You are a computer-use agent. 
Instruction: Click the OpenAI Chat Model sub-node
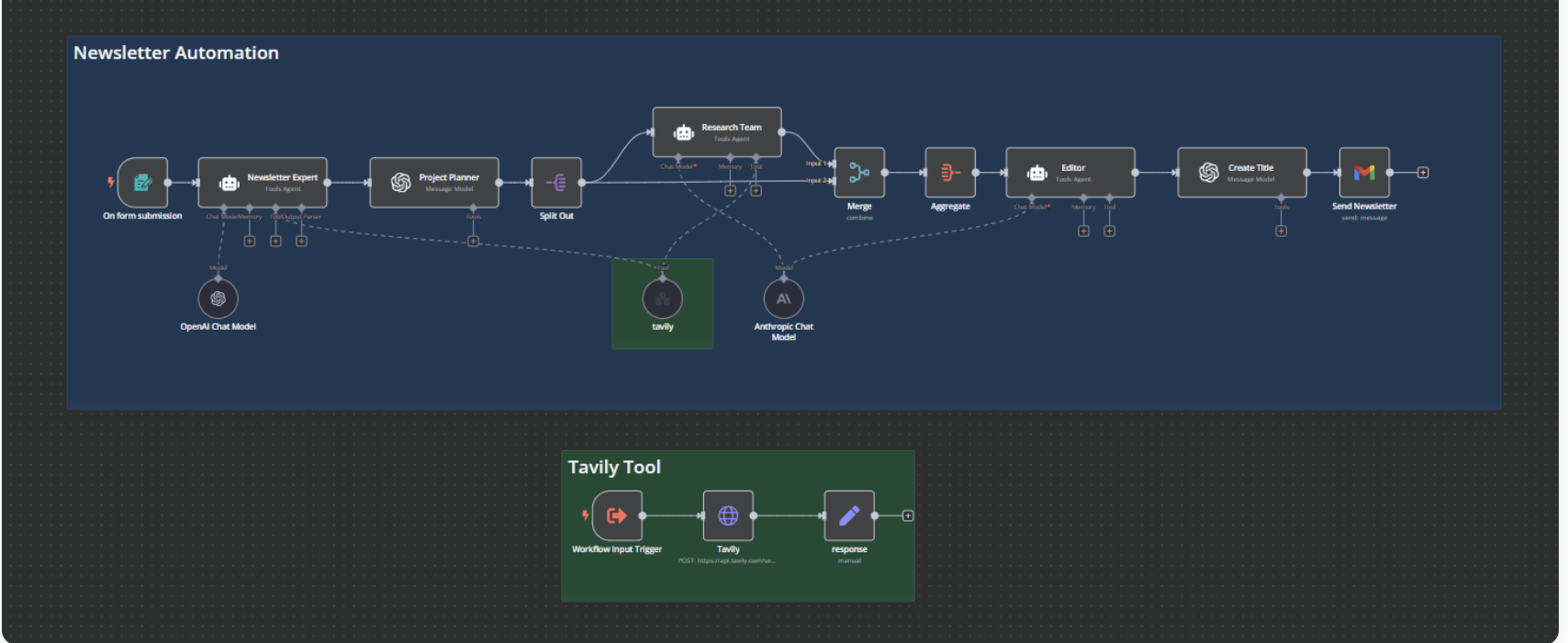[218, 299]
